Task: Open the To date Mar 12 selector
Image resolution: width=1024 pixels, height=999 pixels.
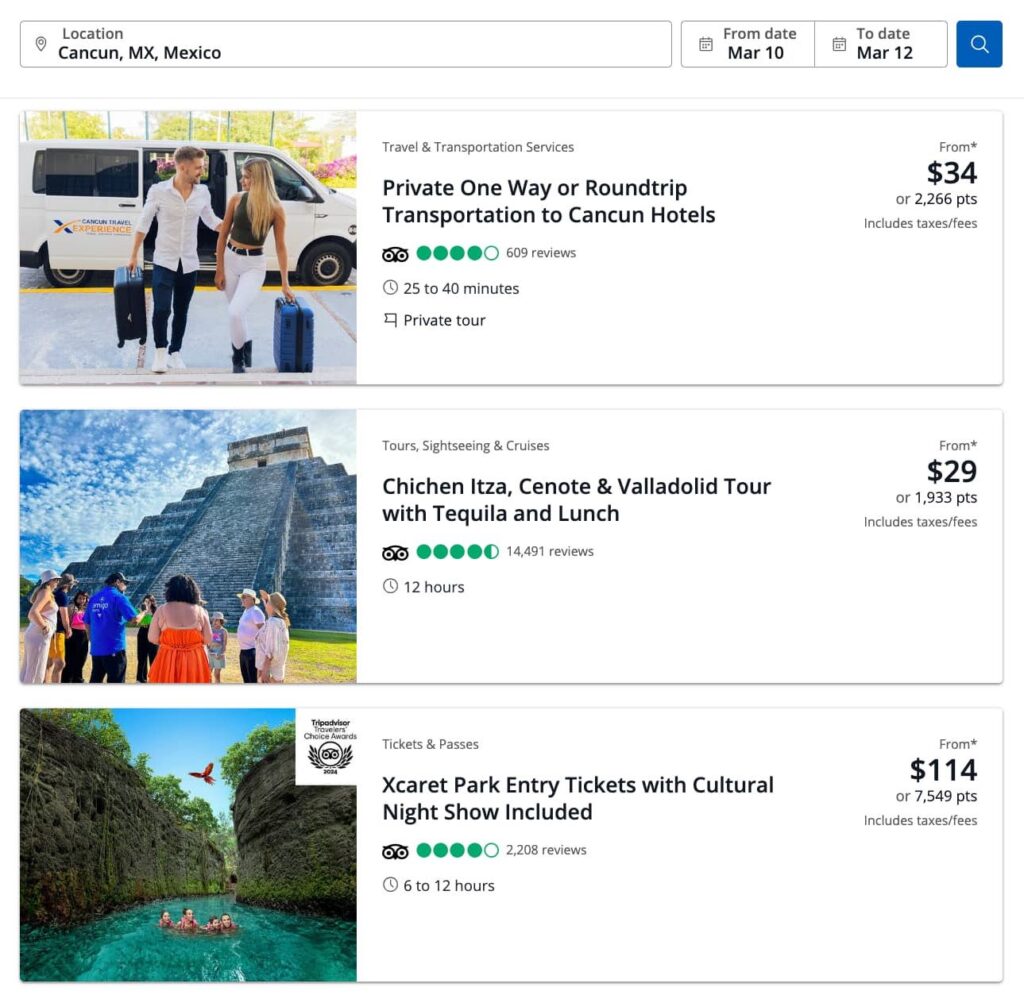Action: [888, 43]
